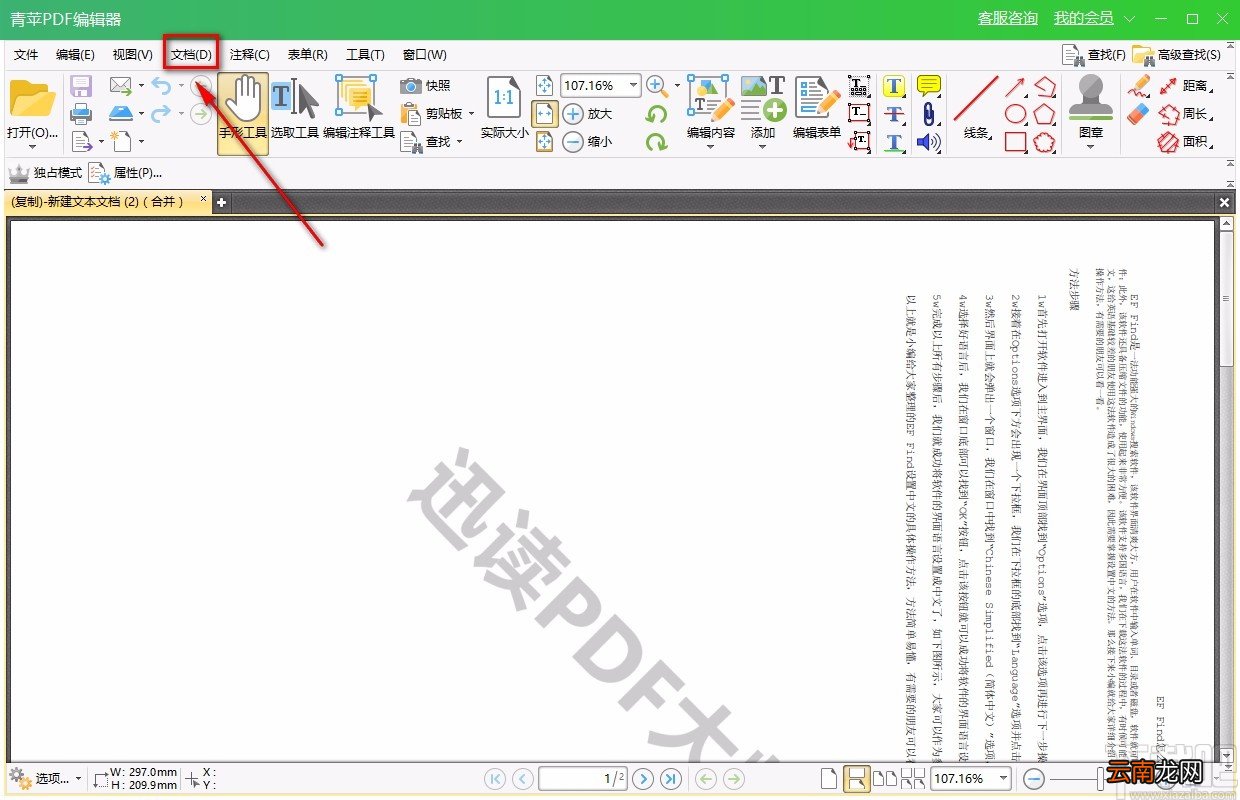The width and height of the screenshot is (1240, 800).
Task: Expand the Find (查找) dropdown next to the binoculars
Action: pyautogui.click(x=459, y=142)
